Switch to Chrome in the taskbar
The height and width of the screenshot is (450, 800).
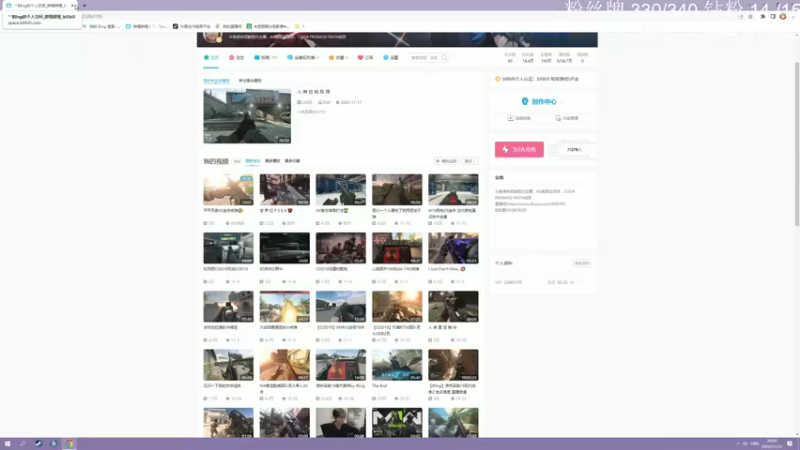pos(69,444)
